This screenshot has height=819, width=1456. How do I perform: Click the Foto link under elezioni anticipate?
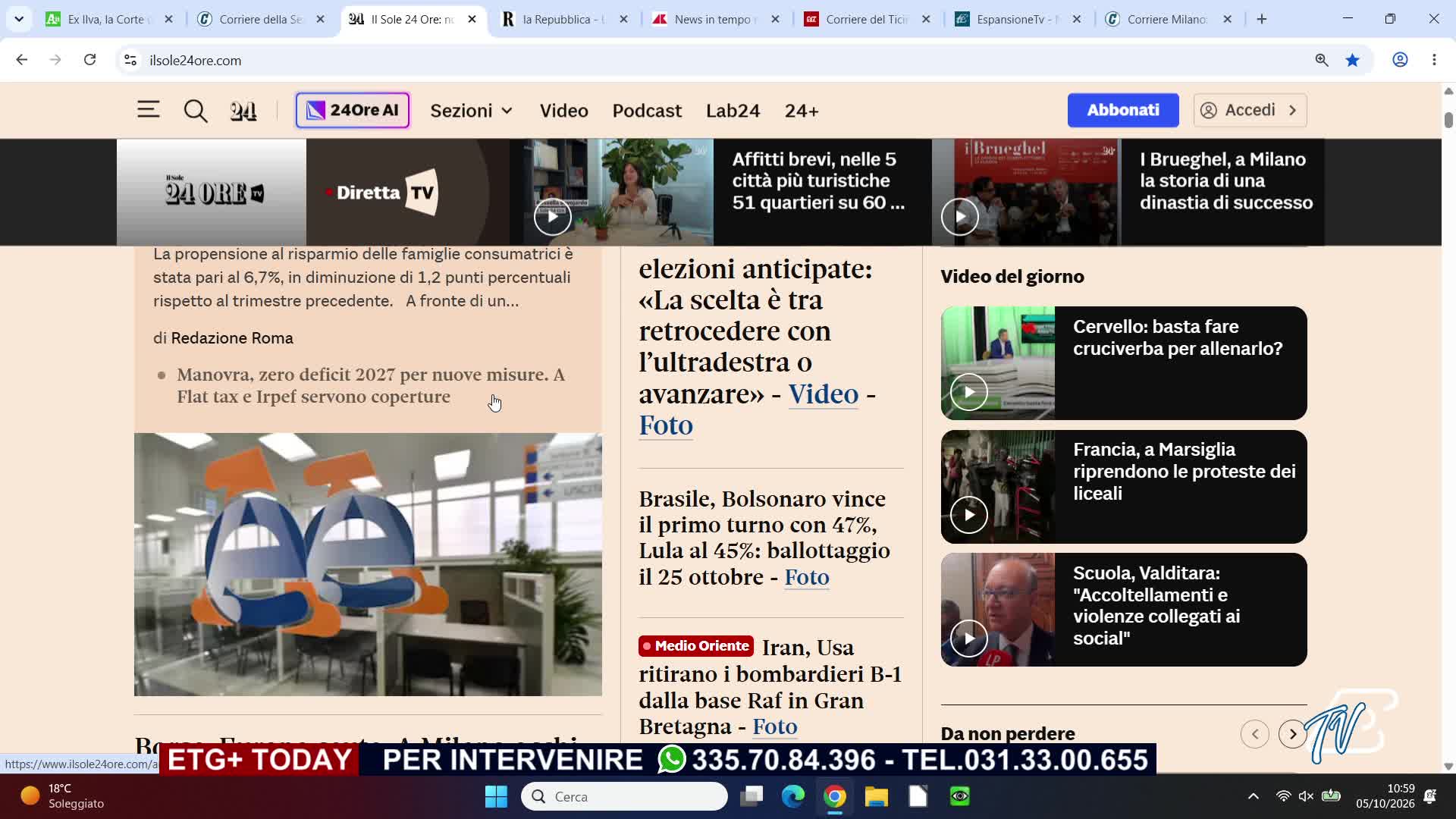click(x=666, y=425)
